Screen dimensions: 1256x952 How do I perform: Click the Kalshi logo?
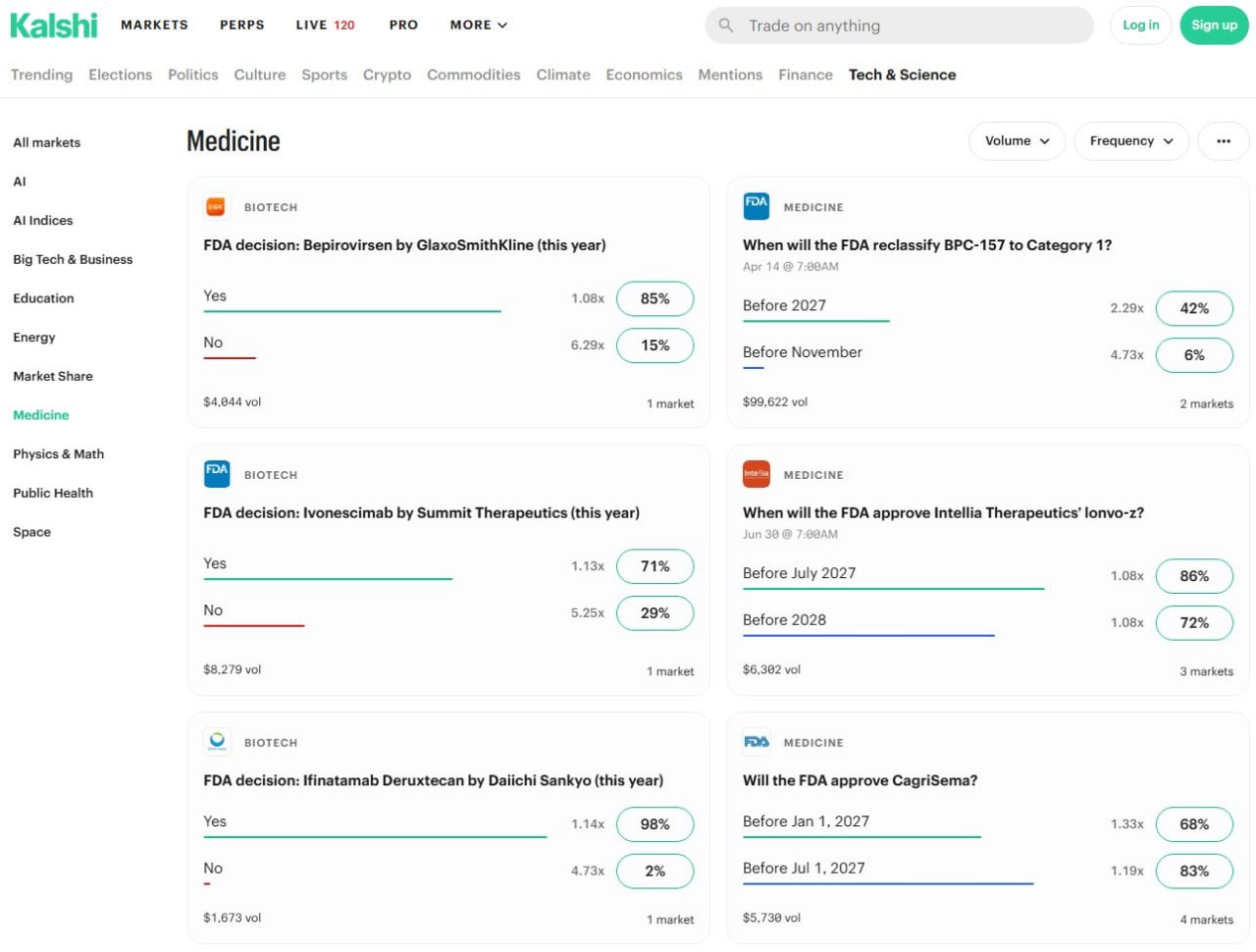[54, 26]
